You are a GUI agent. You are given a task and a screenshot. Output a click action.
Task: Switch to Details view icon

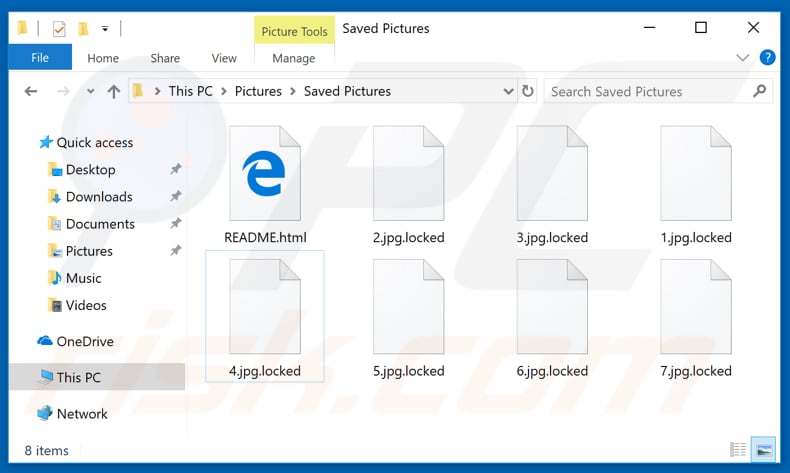pyautogui.click(x=738, y=450)
